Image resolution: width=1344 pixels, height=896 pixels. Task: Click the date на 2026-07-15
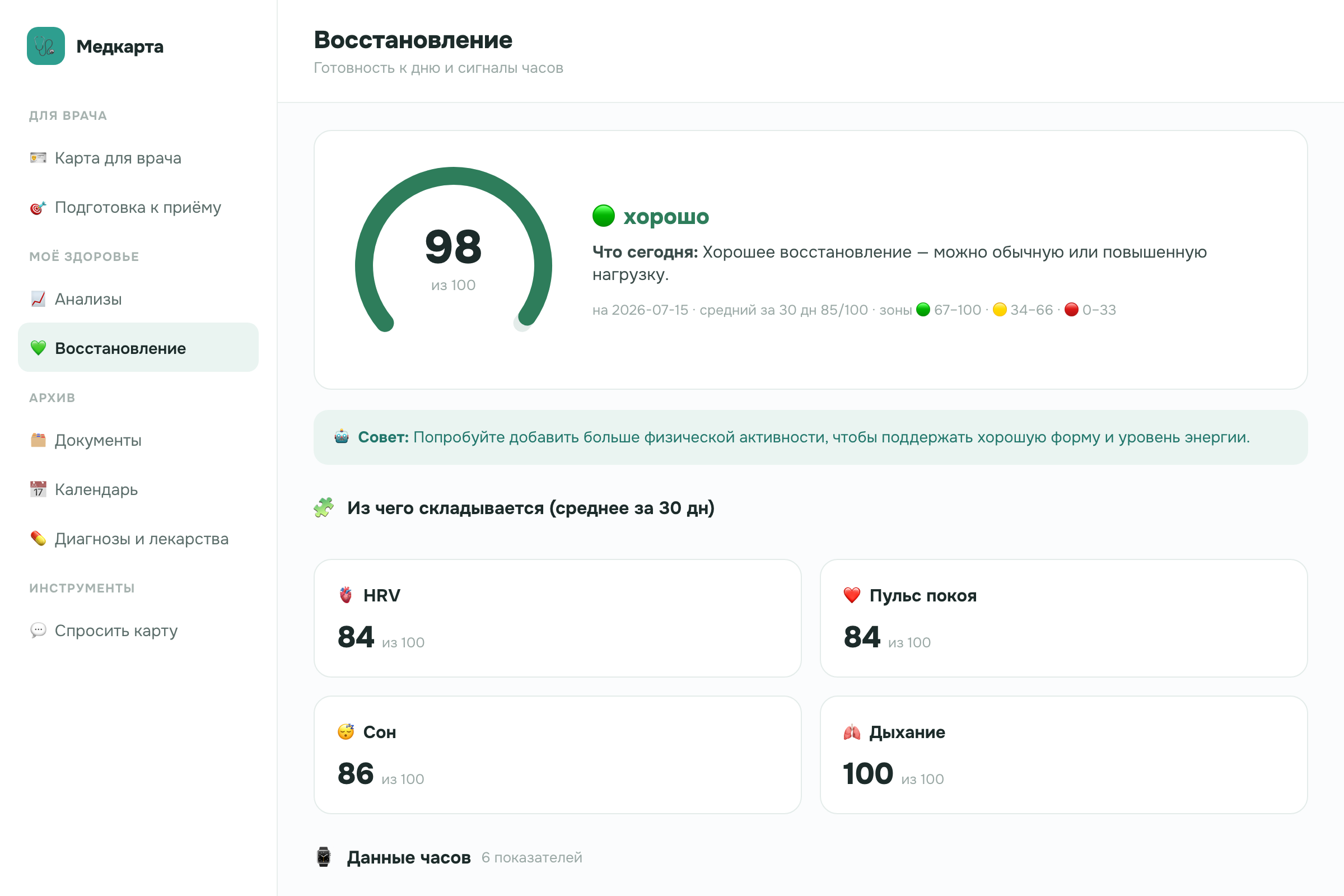[x=641, y=310]
